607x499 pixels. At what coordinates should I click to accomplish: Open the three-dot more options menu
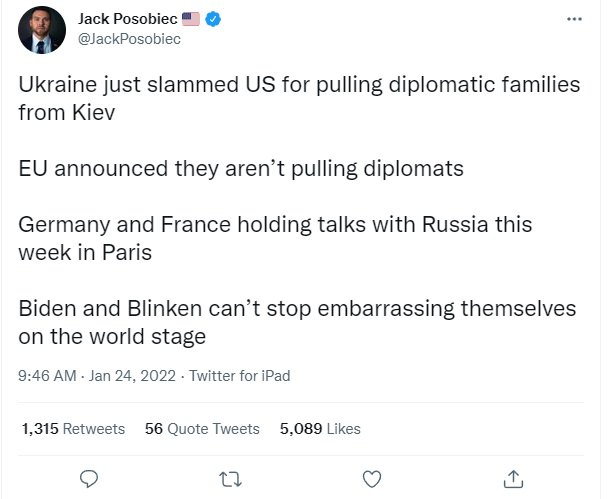[574, 19]
